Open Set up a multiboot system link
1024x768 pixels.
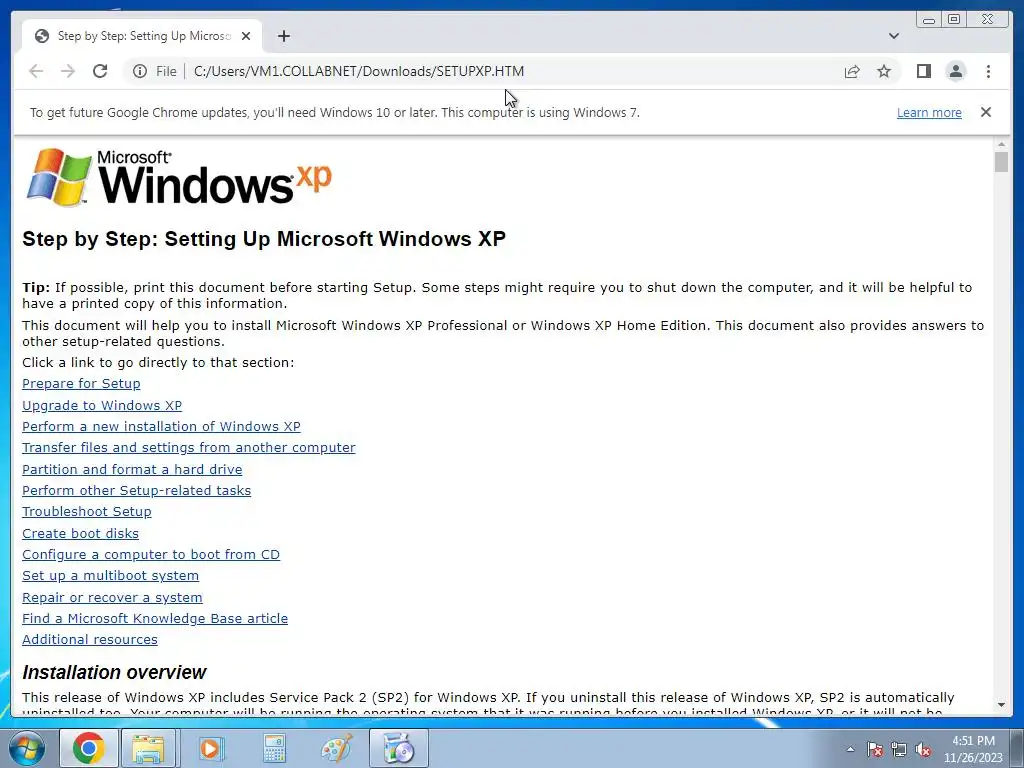point(110,575)
